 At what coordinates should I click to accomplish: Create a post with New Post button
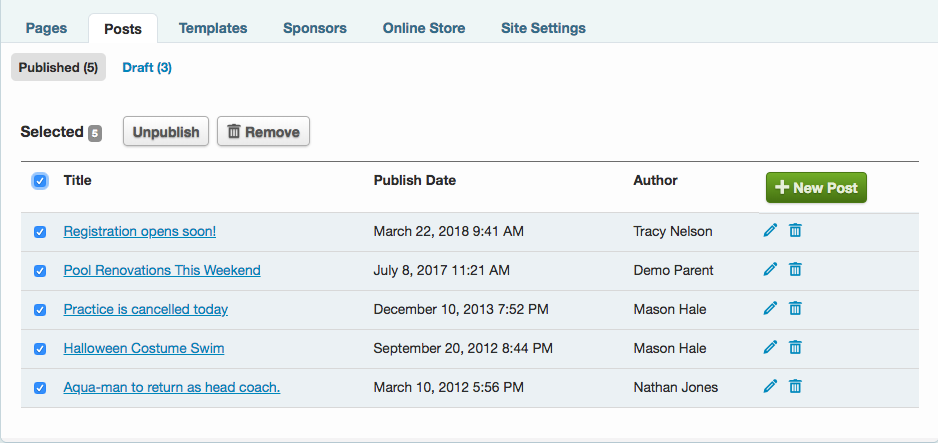click(x=816, y=188)
